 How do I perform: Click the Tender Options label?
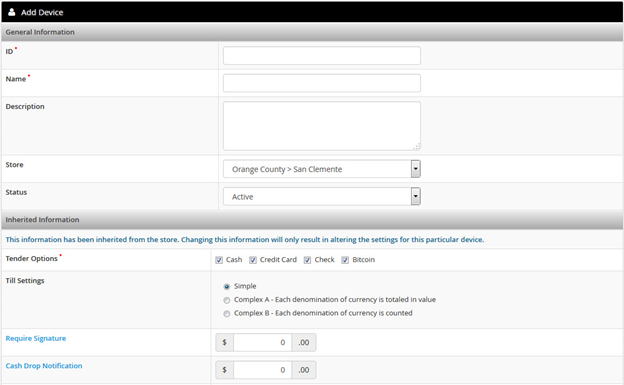31,258
